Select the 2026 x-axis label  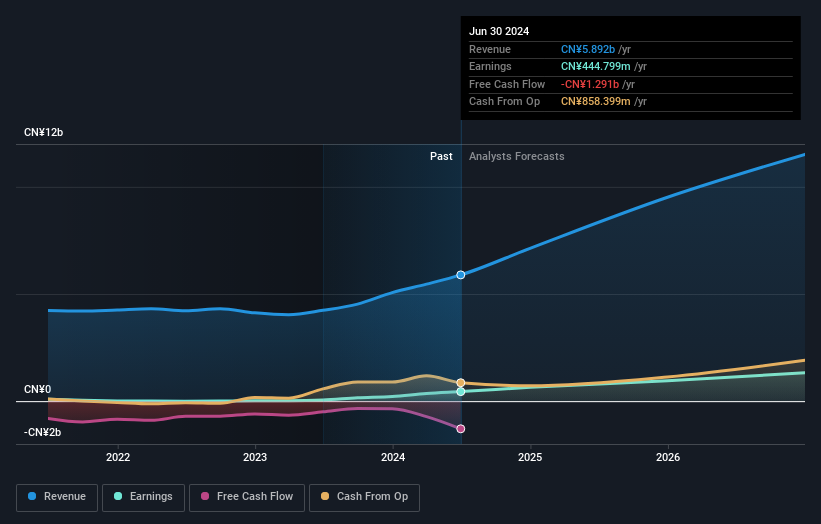pyautogui.click(x=668, y=457)
